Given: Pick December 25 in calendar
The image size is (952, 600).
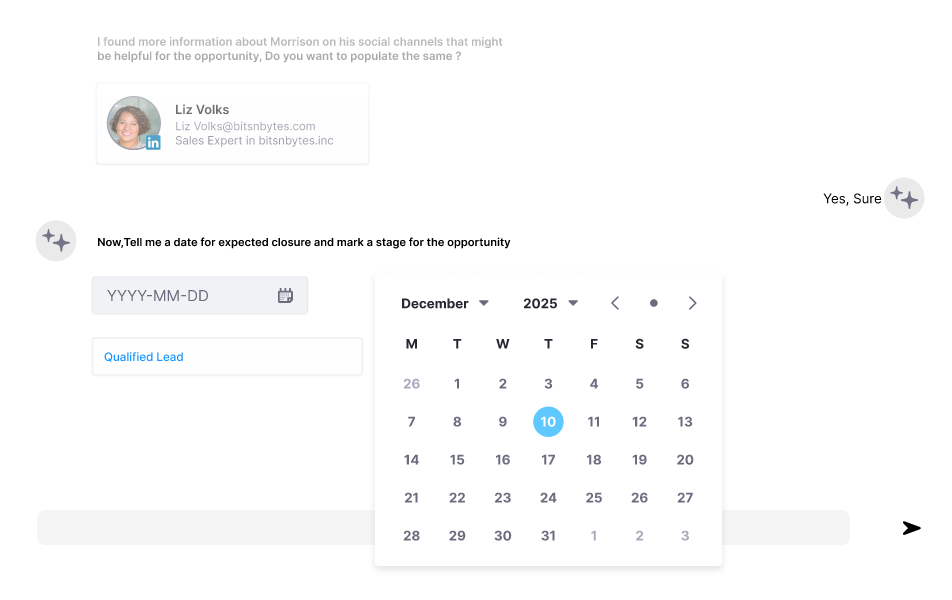Looking at the screenshot, I should 594,498.
